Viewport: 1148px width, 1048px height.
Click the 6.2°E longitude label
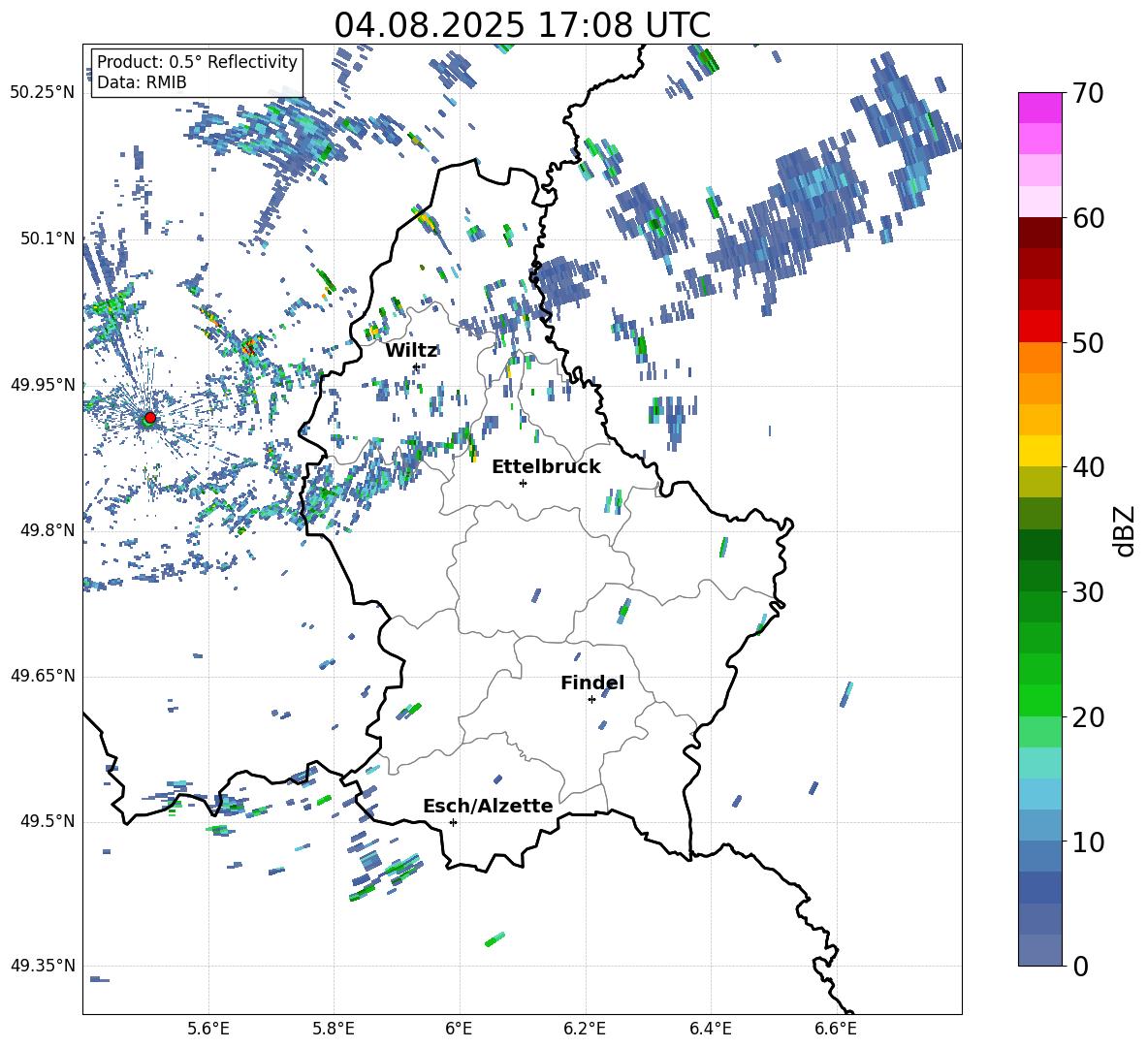pos(585,1029)
